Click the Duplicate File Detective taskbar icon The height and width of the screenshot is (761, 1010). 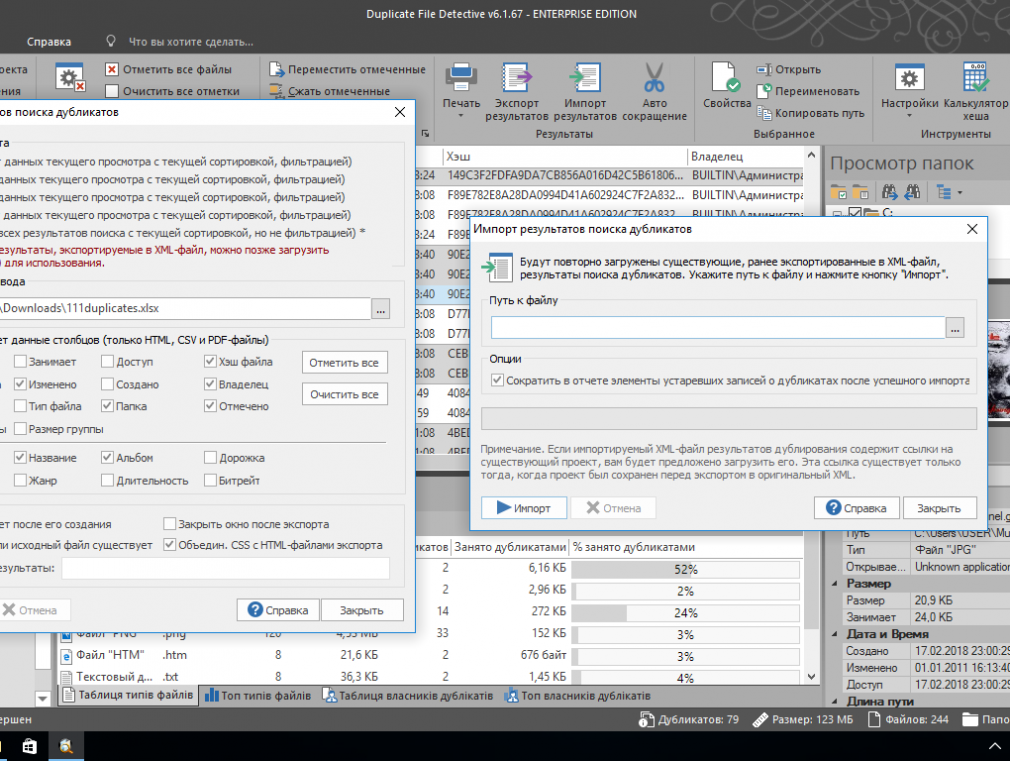66,746
